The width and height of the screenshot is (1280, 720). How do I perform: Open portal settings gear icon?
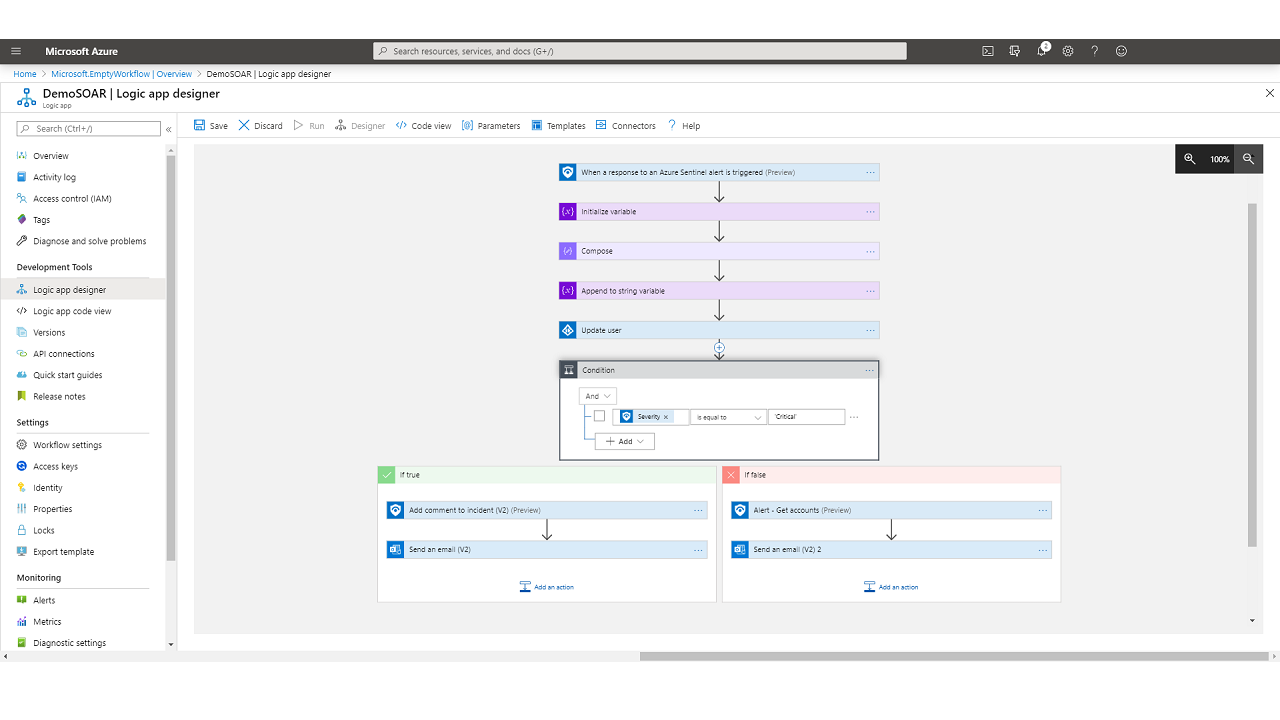(x=1068, y=51)
